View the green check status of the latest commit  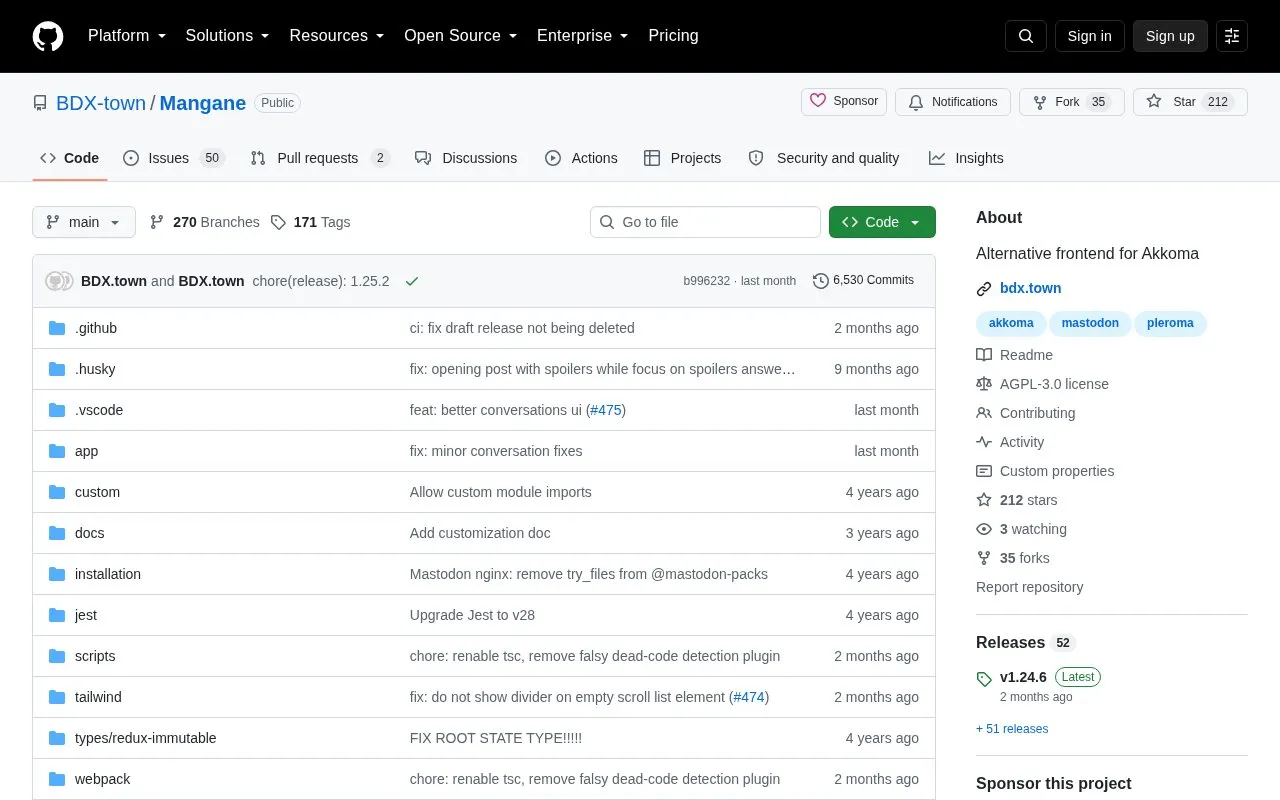[412, 281]
